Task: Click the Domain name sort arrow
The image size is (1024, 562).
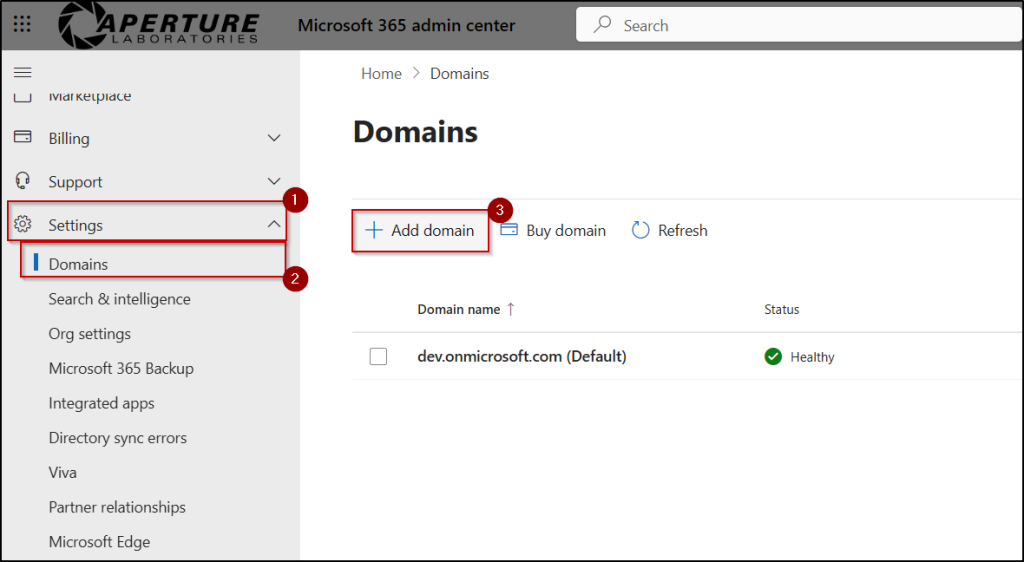Action: point(511,309)
